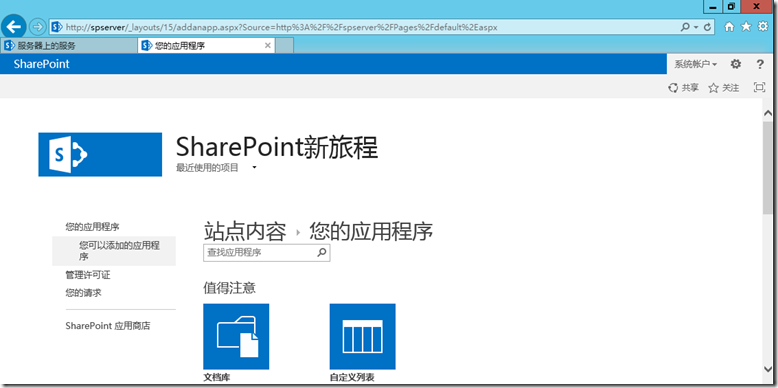Open 管理许可证 in left navigation
The height and width of the screenshot is (388, 778).
tap(88, 275)
